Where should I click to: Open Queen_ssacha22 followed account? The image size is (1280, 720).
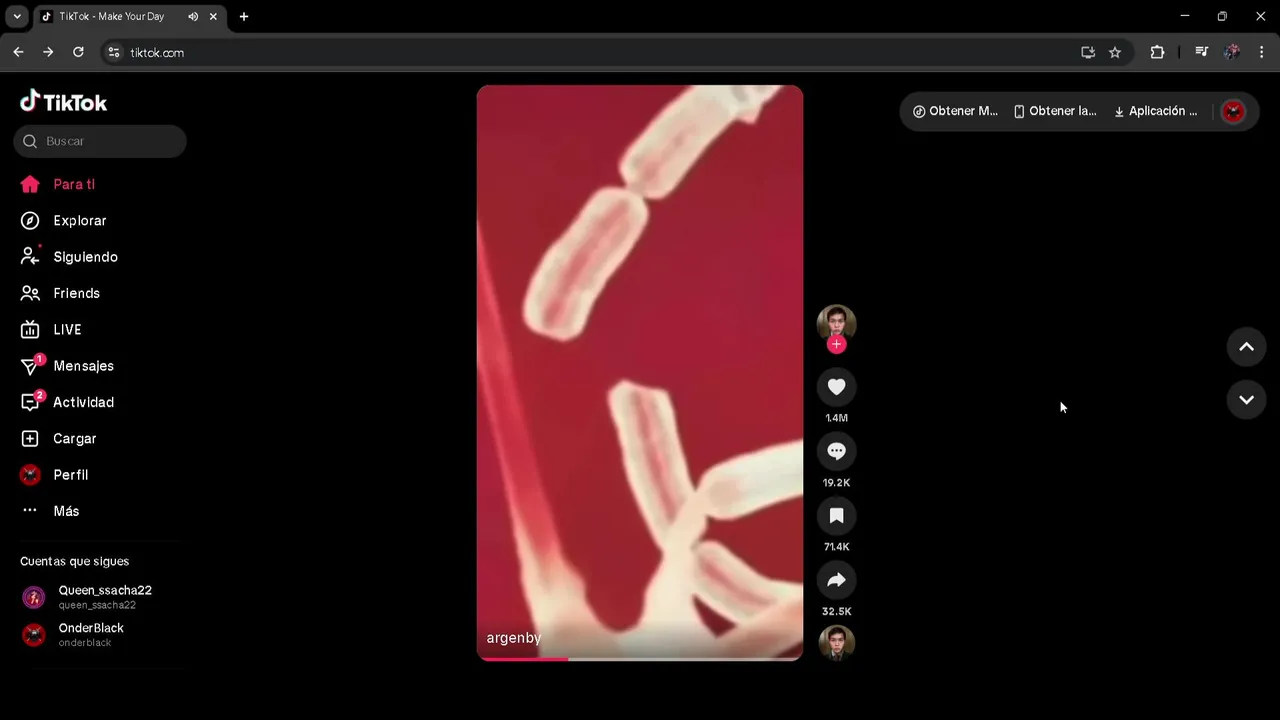coord(100,597)
